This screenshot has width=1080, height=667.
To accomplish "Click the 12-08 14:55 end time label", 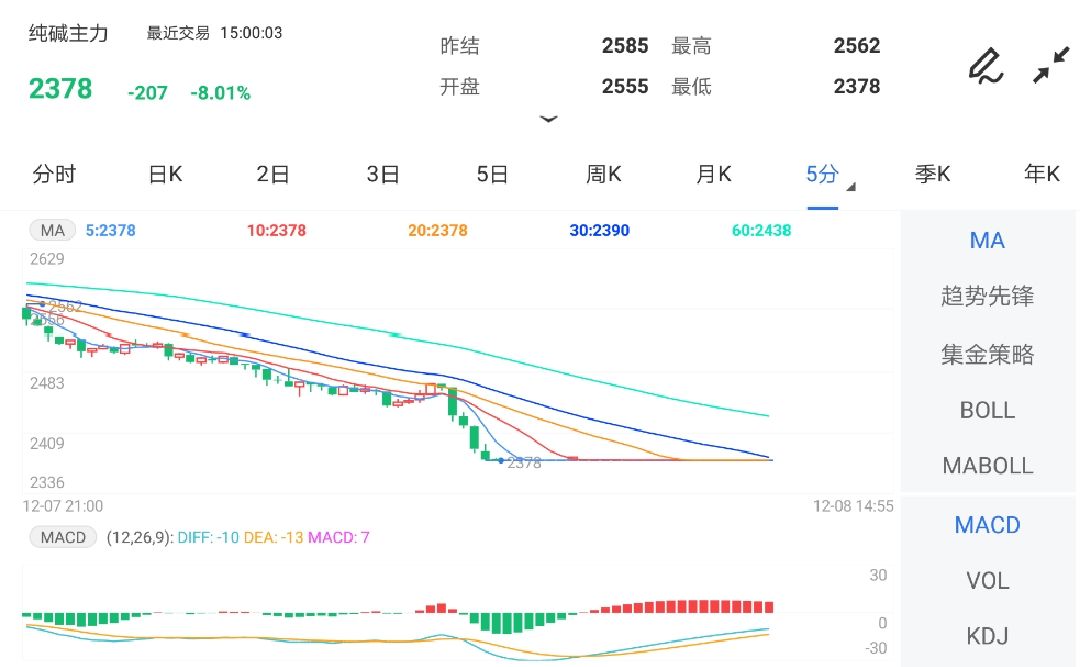I will (x=853, y=506).
